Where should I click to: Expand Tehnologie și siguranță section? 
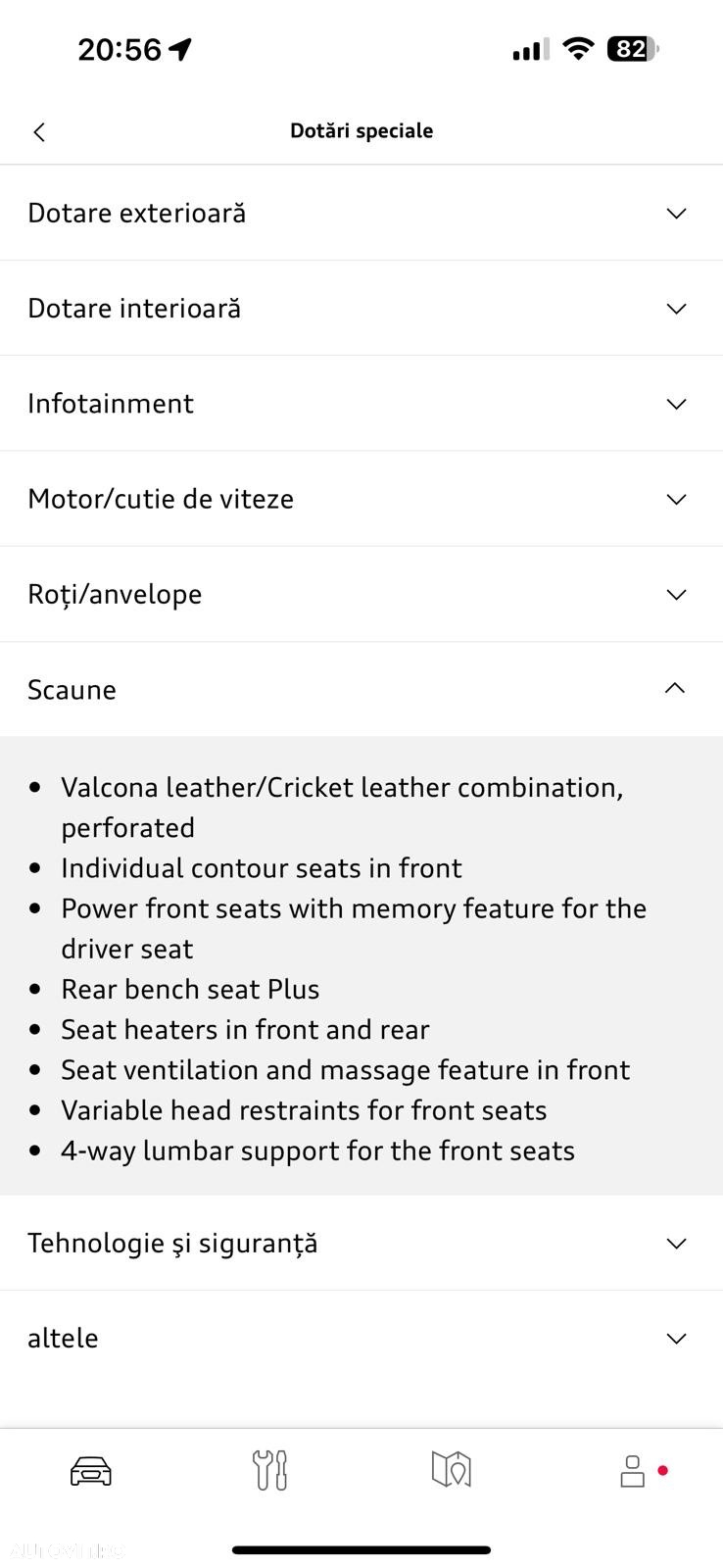(x=361, y=1243)
